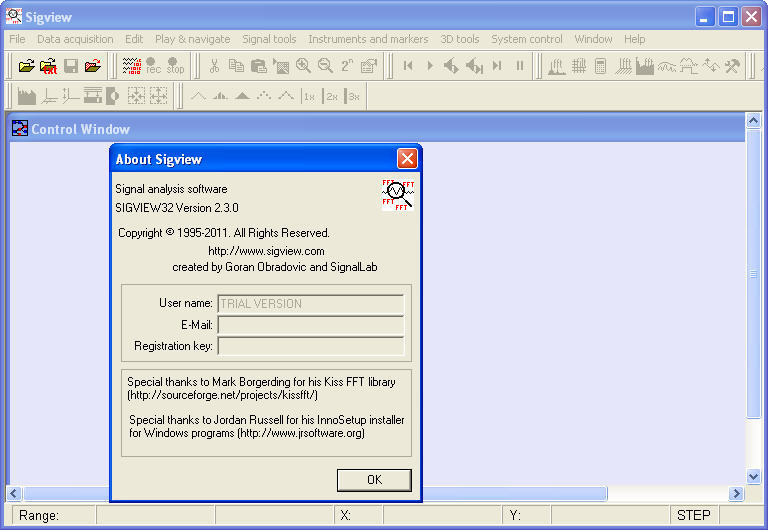Maximize the Sigview main window
The image size is (768, 530).
(x=728, y=17)
